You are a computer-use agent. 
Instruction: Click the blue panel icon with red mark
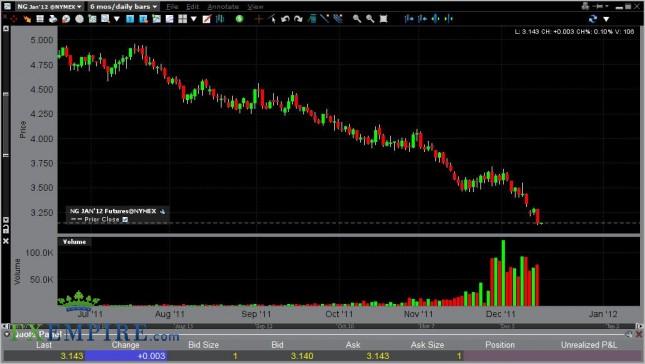(x=143, y=19)
